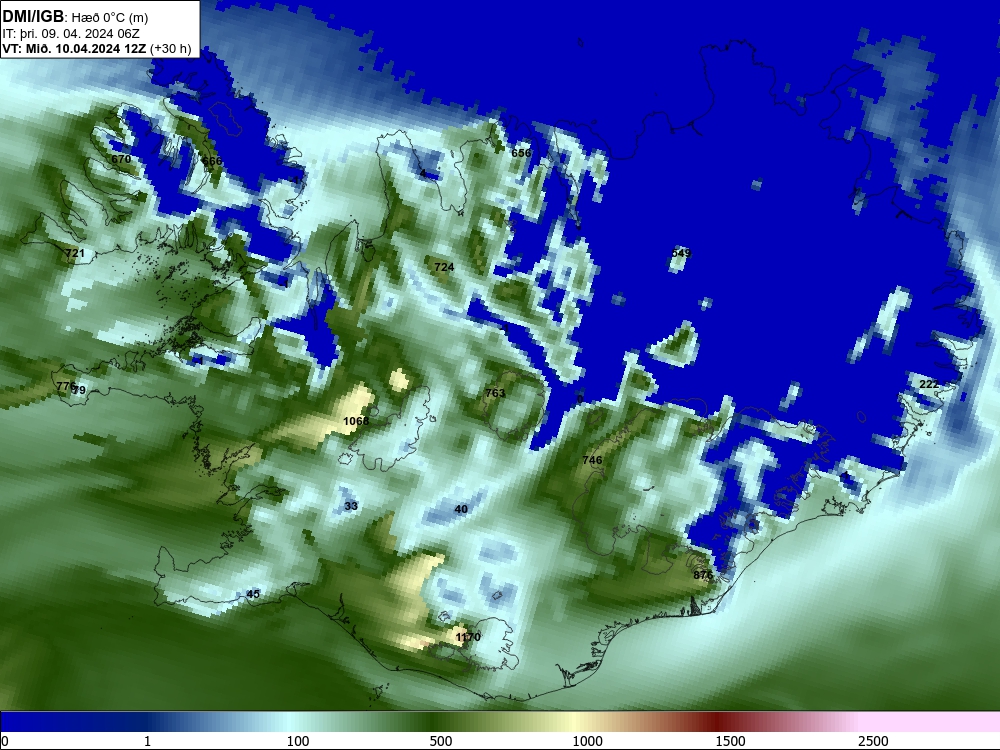The width and height of the screenshot is (1000, 750).
Task: Click the color scale label 1000
Action: (x=587, y=741)
